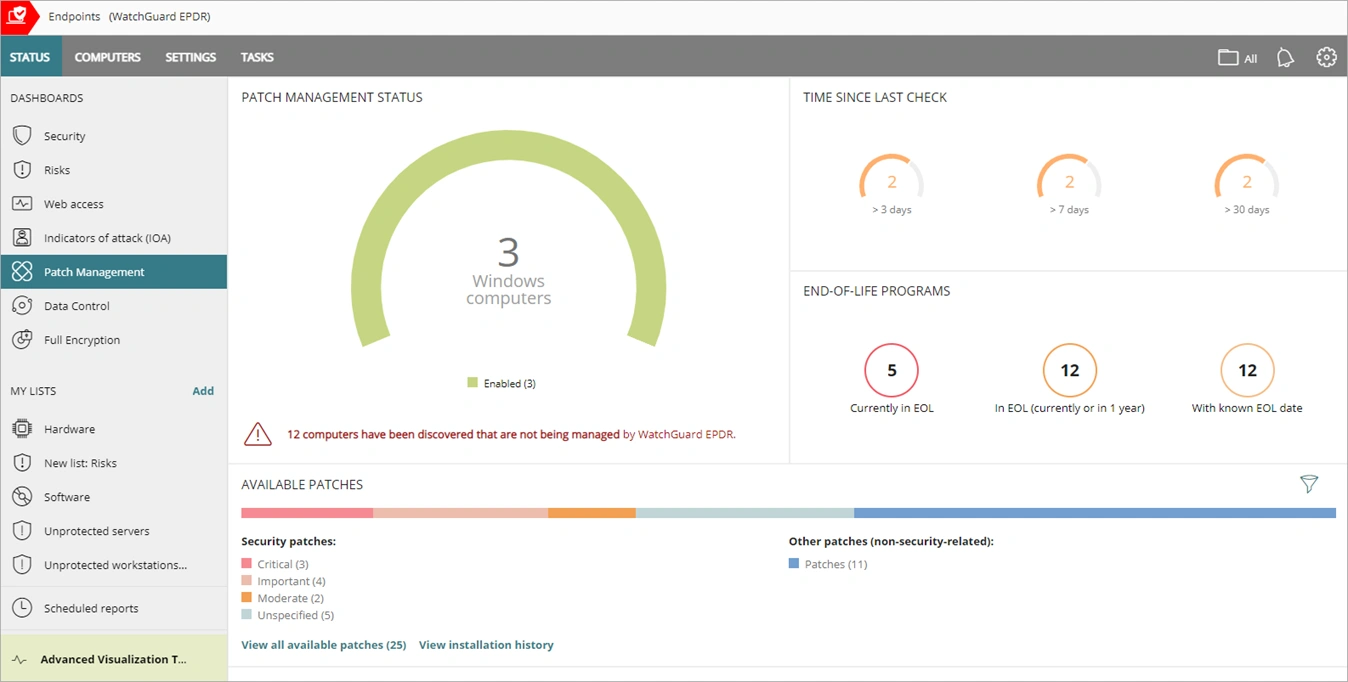
Task: Click the folder icon beside All
Action: pyautogui.click(x=1228, y=58)
